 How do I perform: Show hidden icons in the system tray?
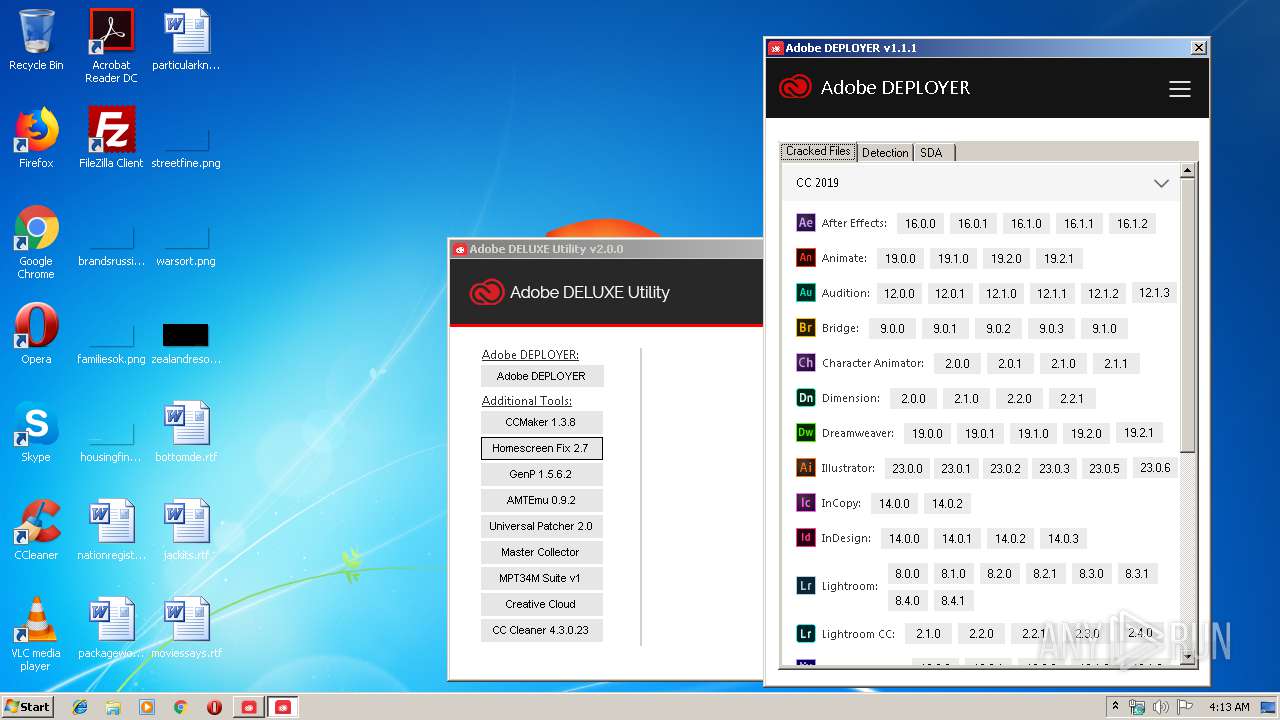1116,707
